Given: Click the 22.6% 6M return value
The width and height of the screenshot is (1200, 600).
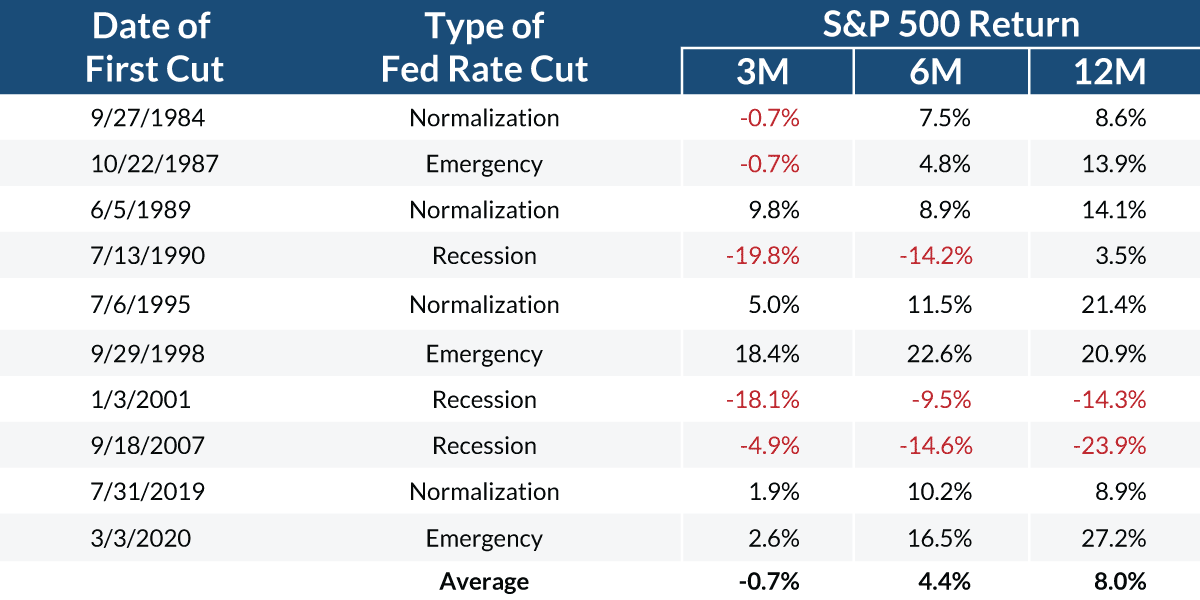Looking at the screenshot, I should pos(943,354).
